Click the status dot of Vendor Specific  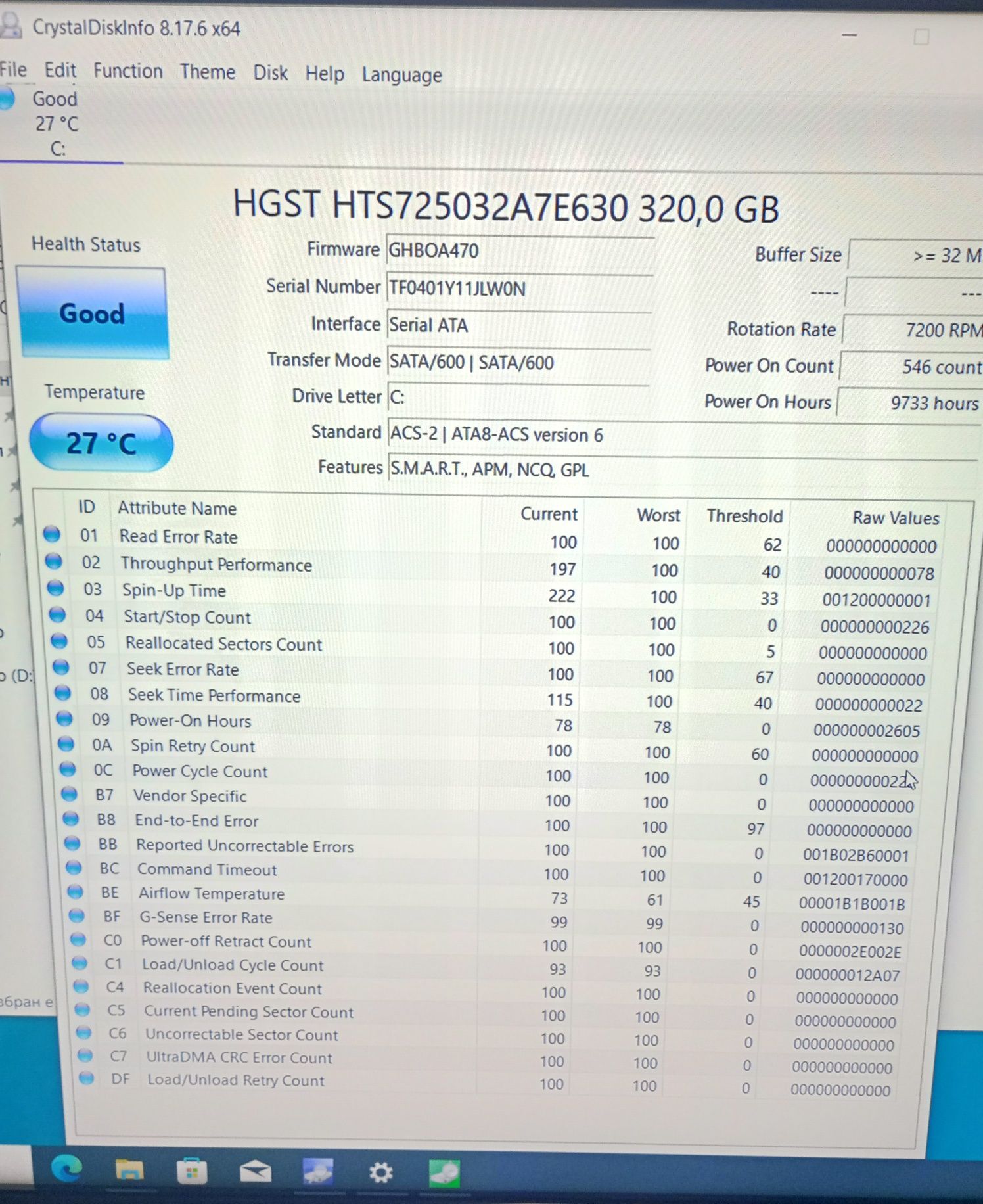[69, 793]
